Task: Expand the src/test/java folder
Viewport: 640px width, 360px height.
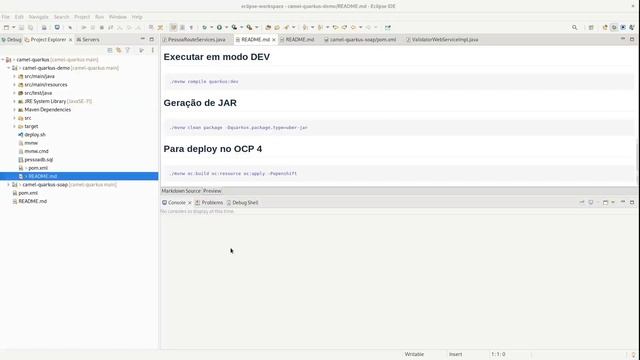Action: click(x=14, y=93)
